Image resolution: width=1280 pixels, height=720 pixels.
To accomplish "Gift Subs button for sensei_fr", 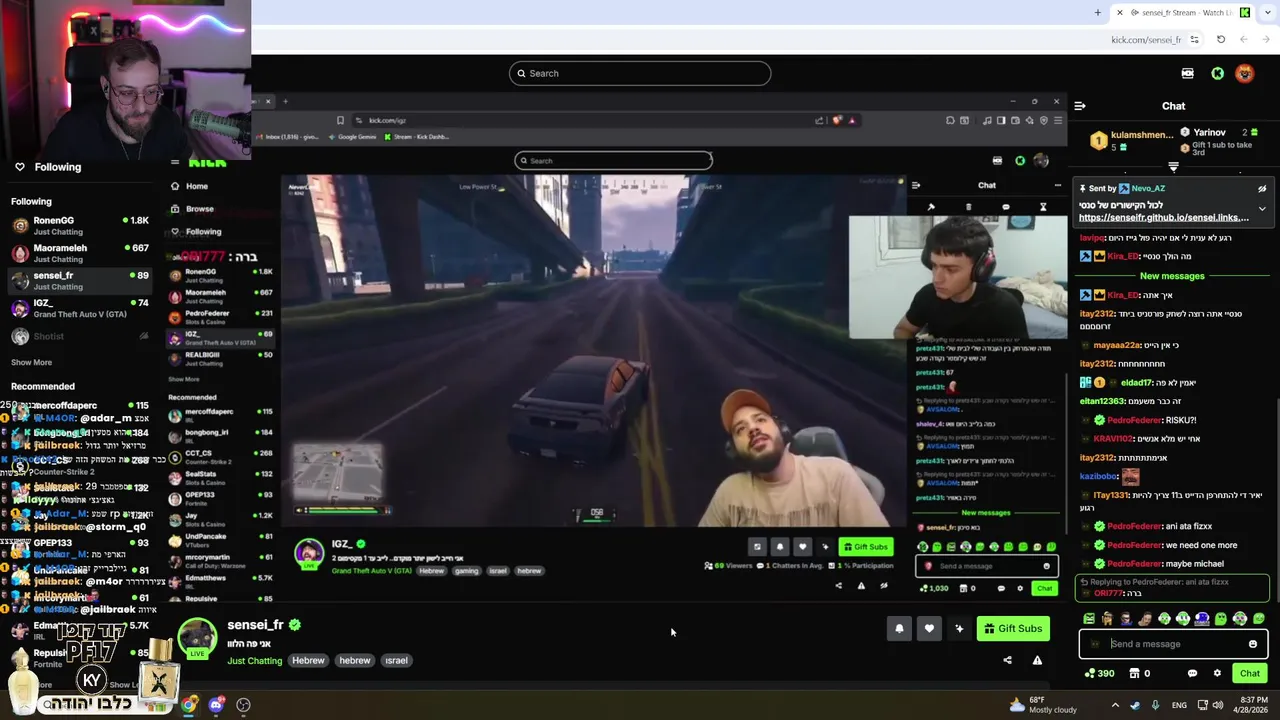I will (x=1012, y=628).
